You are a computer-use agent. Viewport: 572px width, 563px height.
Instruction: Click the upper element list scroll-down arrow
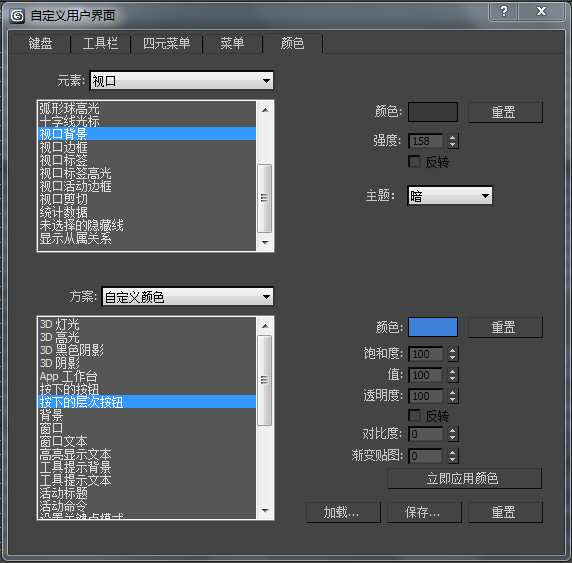(x=265, y=243)
